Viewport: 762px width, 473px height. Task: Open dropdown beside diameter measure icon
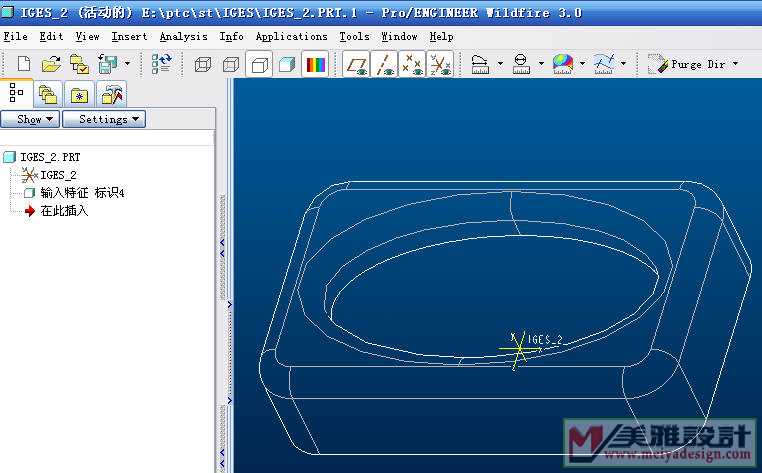[541, 63]
